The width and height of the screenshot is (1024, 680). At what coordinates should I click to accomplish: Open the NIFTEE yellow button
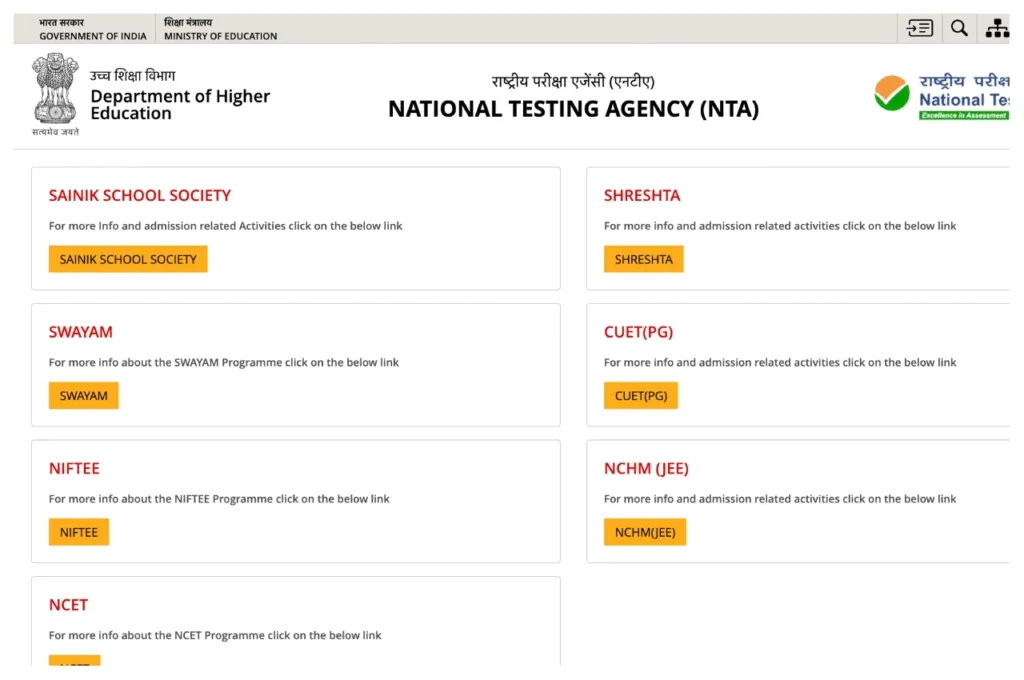click(78, 531)
